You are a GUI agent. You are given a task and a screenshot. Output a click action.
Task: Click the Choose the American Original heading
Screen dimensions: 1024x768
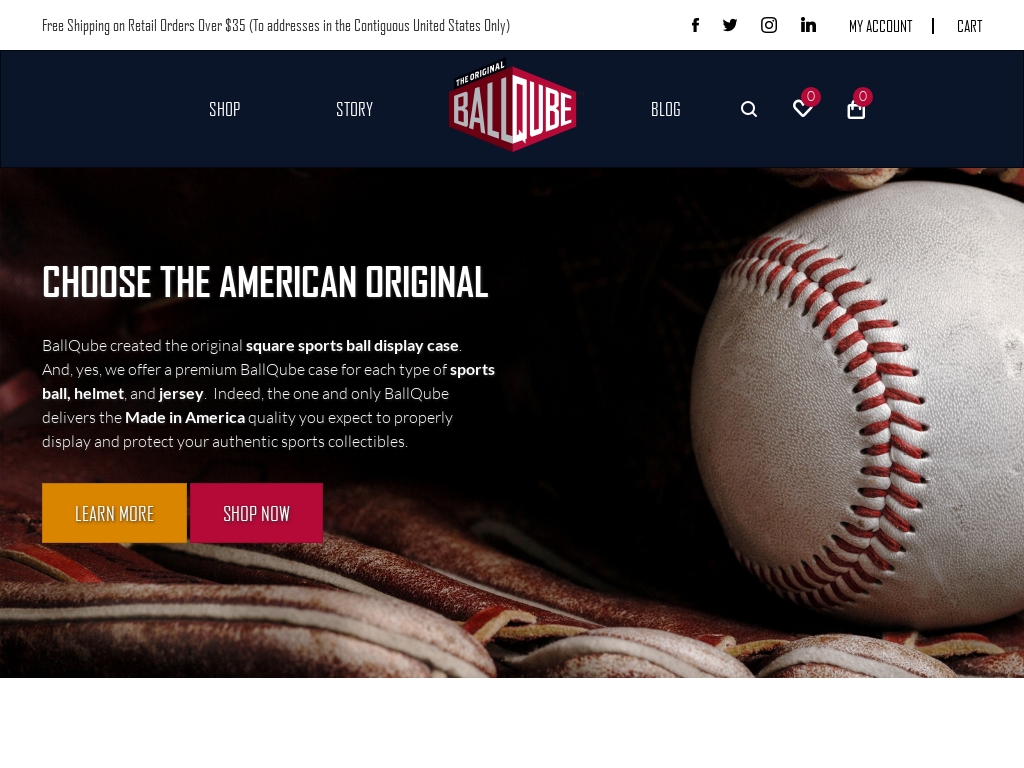click(x=265, y=282)
